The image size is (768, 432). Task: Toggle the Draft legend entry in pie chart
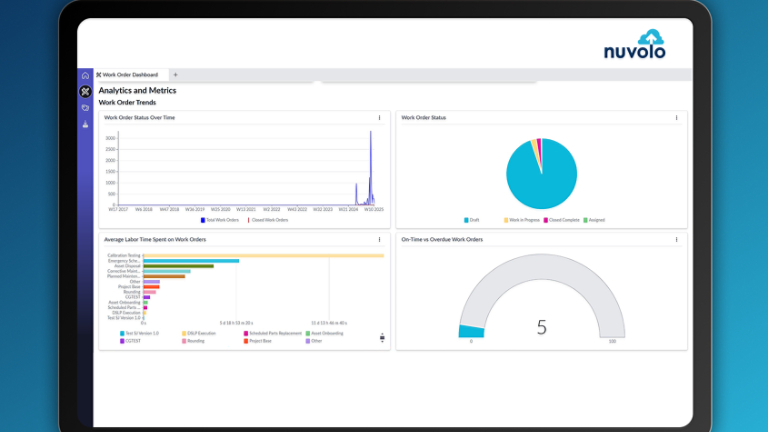471,220
